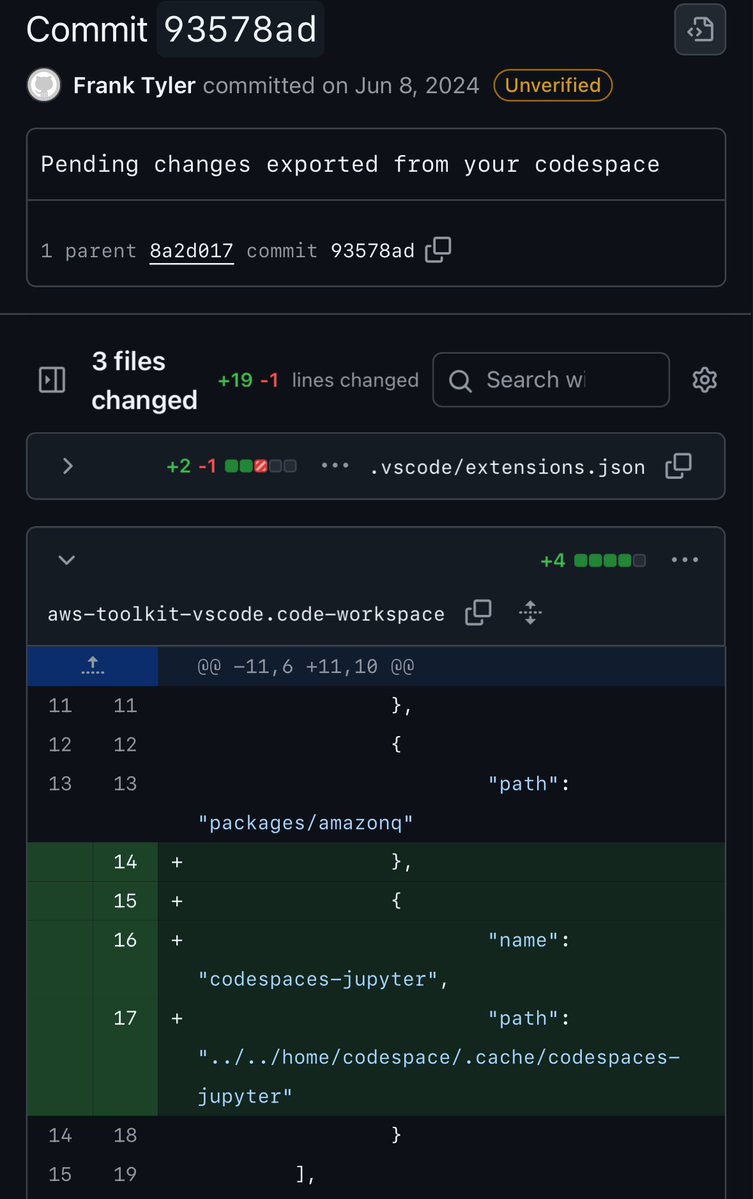Open diff view settings gear

(x=704, y=379)
